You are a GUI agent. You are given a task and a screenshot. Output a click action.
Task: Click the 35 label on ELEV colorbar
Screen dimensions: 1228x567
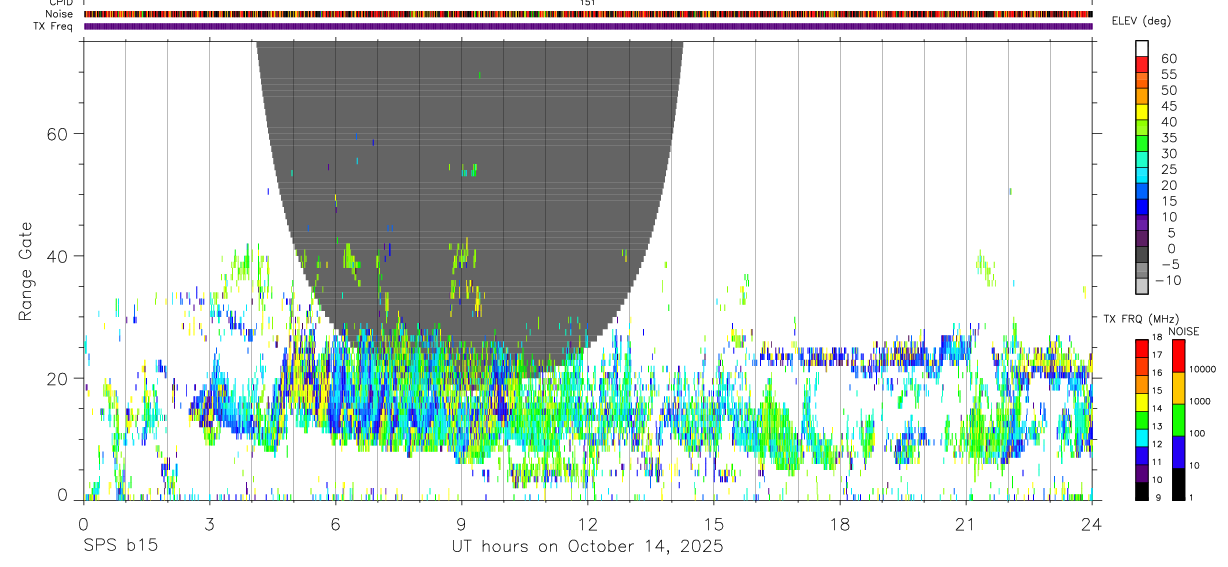(1168, 138)
